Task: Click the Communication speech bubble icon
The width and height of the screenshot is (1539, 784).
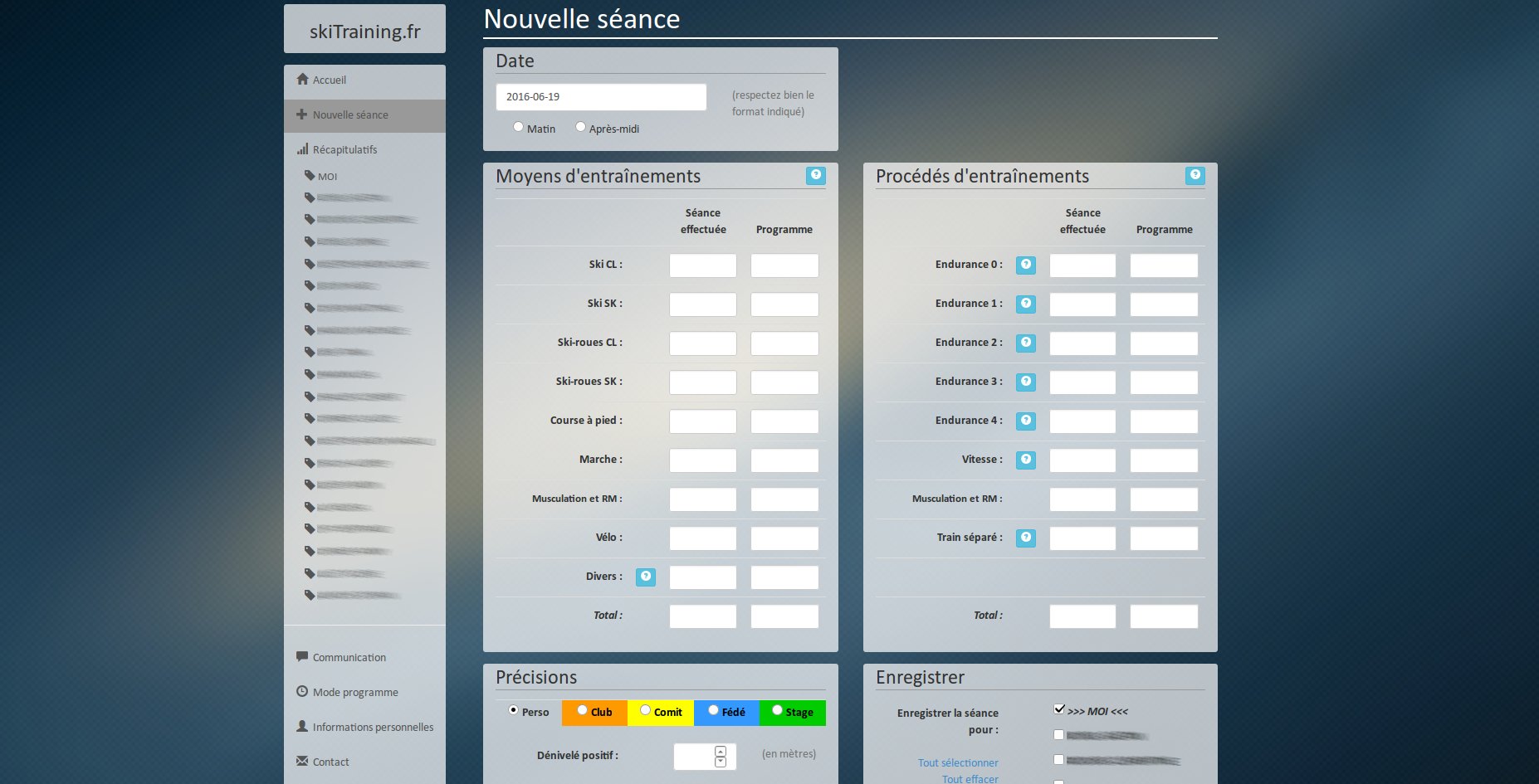Action: click(x=302, y=656)
